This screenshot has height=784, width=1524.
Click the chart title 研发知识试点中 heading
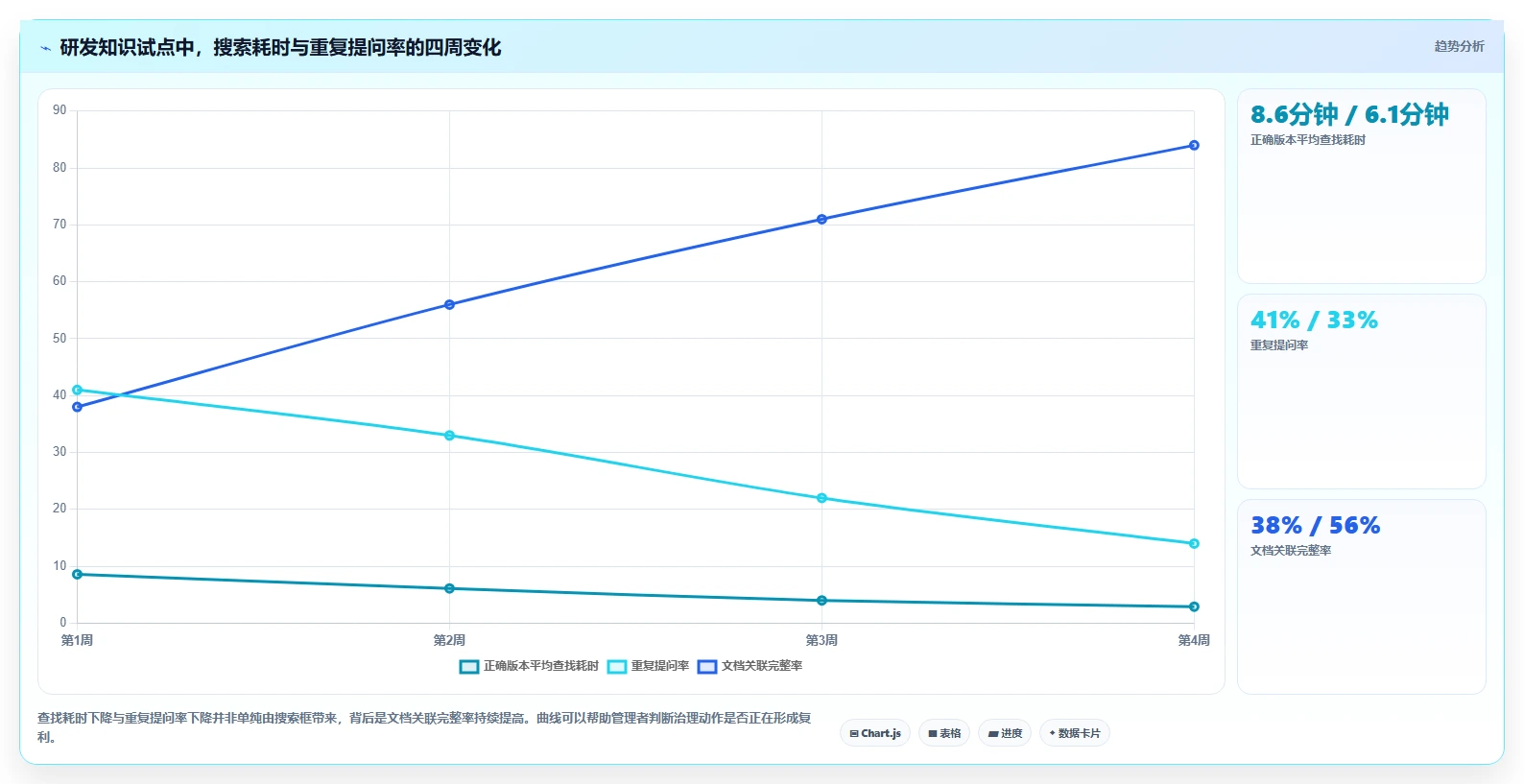click(280, 48)
